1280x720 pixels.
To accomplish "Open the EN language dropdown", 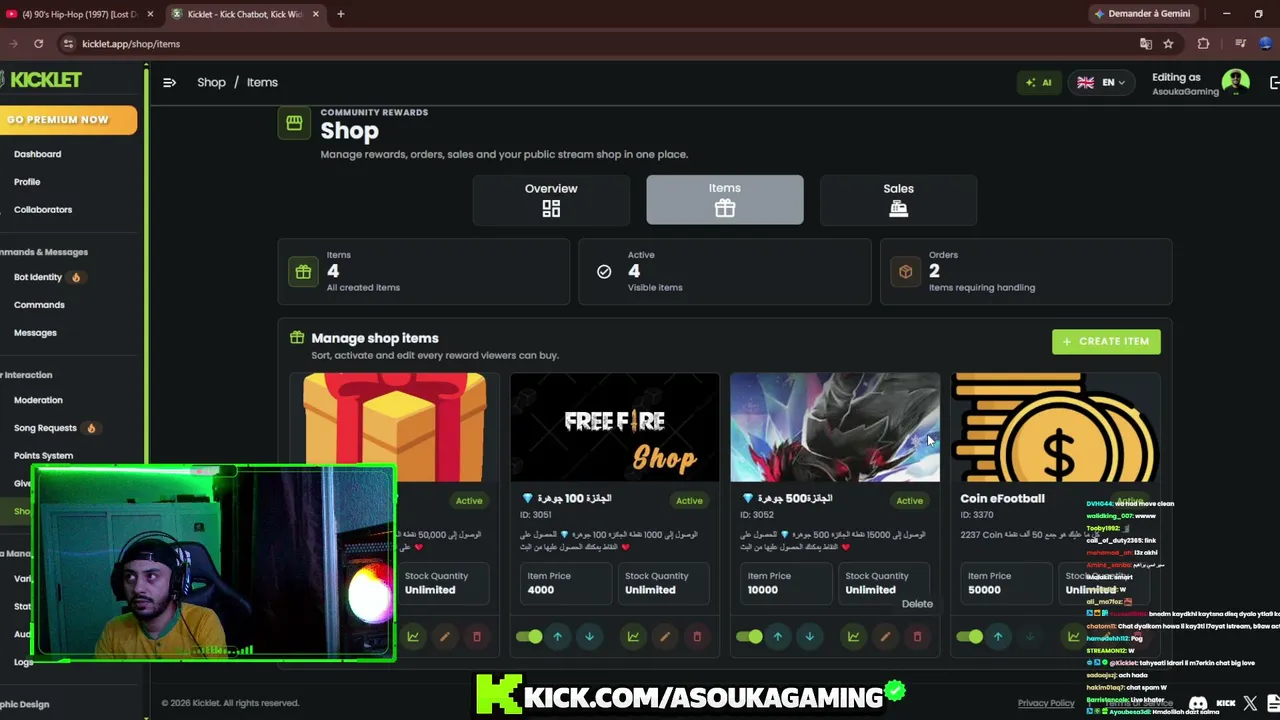I will pyautogui.click(x=1100, y=82).
